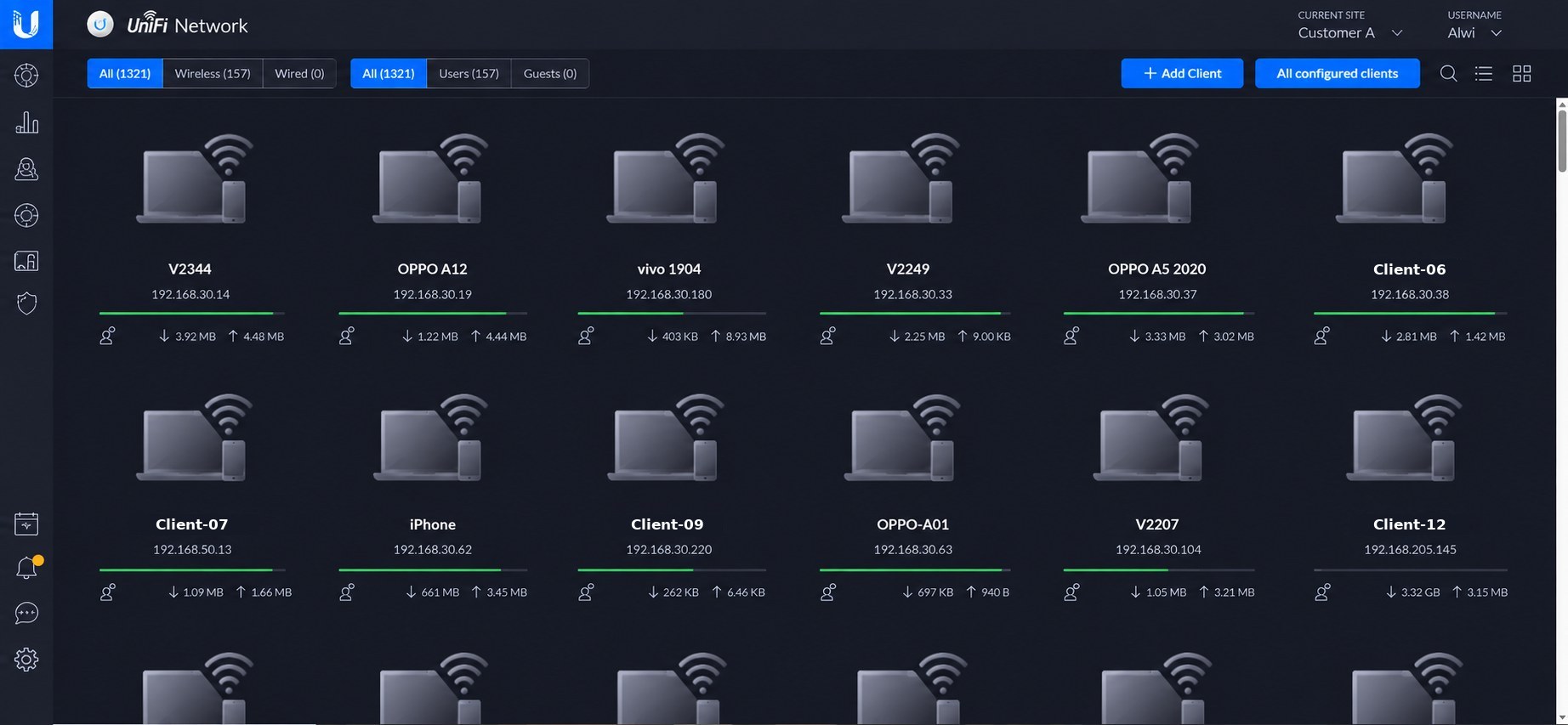Select the first All (1321) connection tab
This screenshot has width=1568, height=725.
pyautogui.click(x=125, y=73)
